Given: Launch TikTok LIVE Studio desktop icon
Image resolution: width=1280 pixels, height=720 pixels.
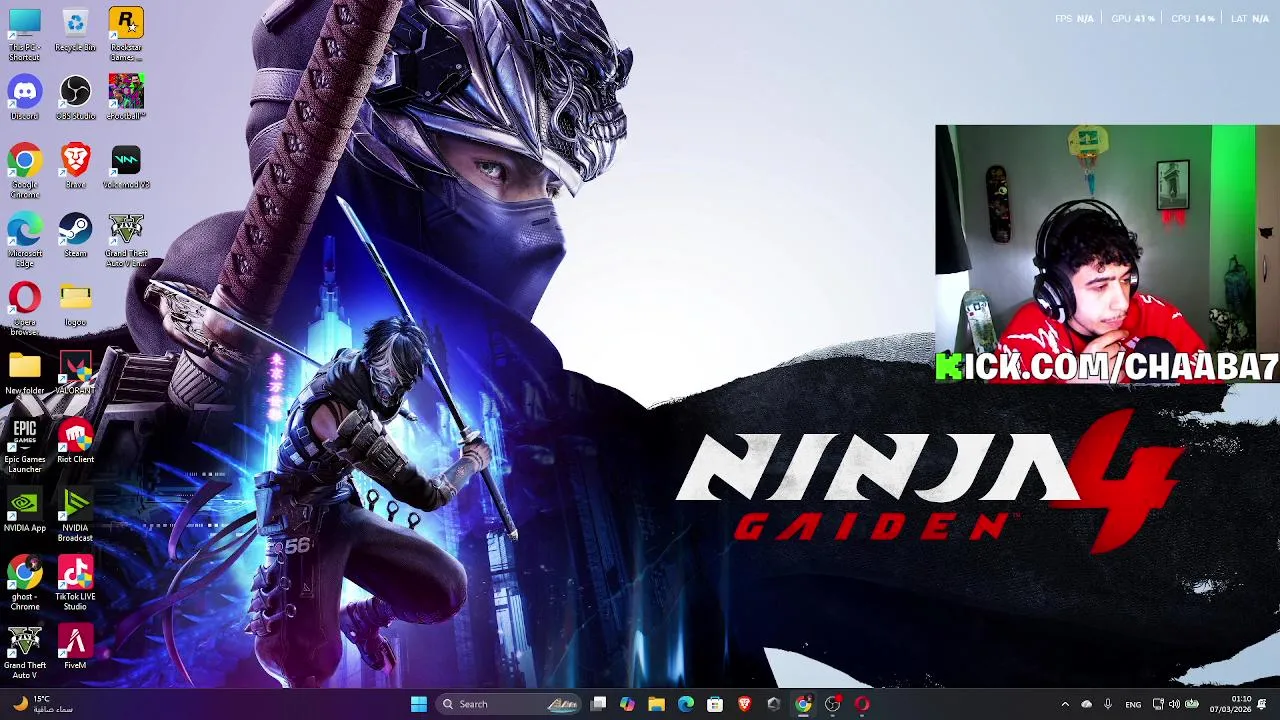Looking at the screenshot, I should pyautogui.click(x=75, y=584).
